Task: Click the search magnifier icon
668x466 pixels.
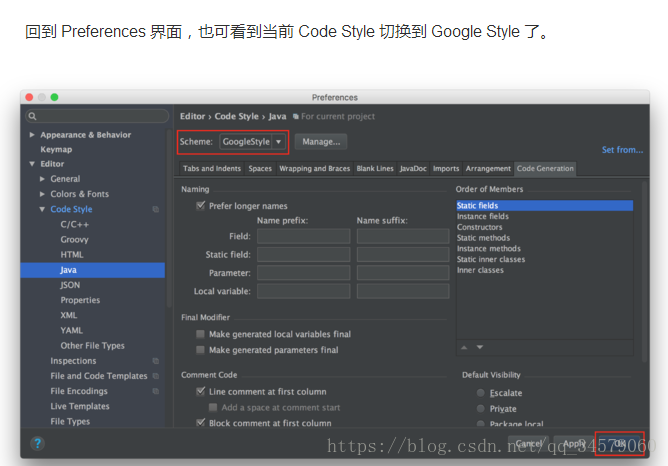Action: [32, 116]
